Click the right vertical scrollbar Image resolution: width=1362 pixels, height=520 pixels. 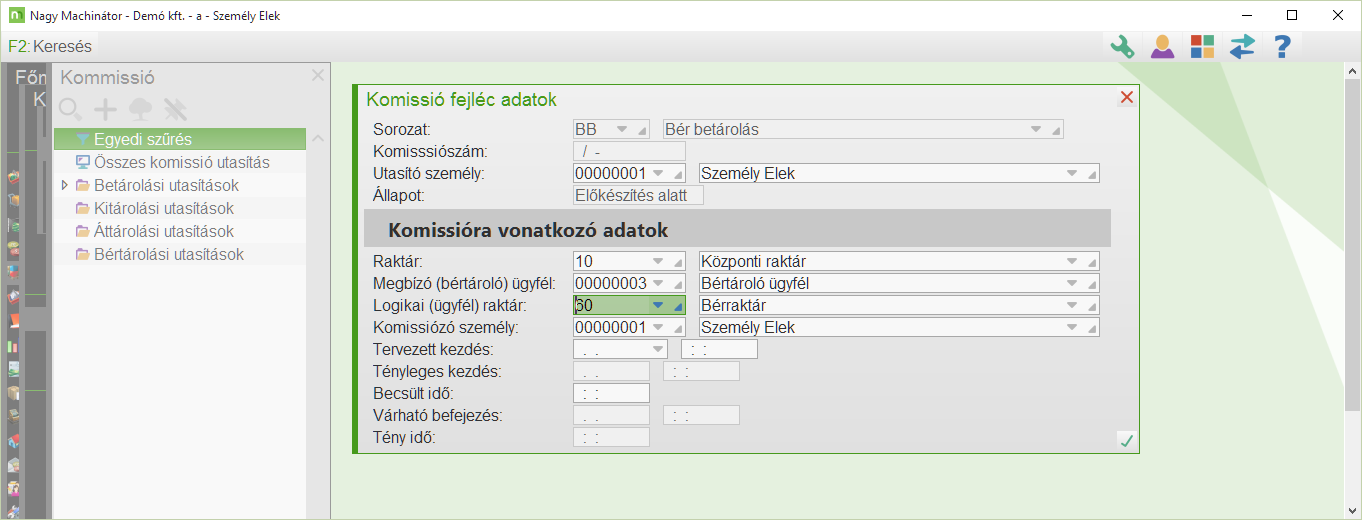1352,290
